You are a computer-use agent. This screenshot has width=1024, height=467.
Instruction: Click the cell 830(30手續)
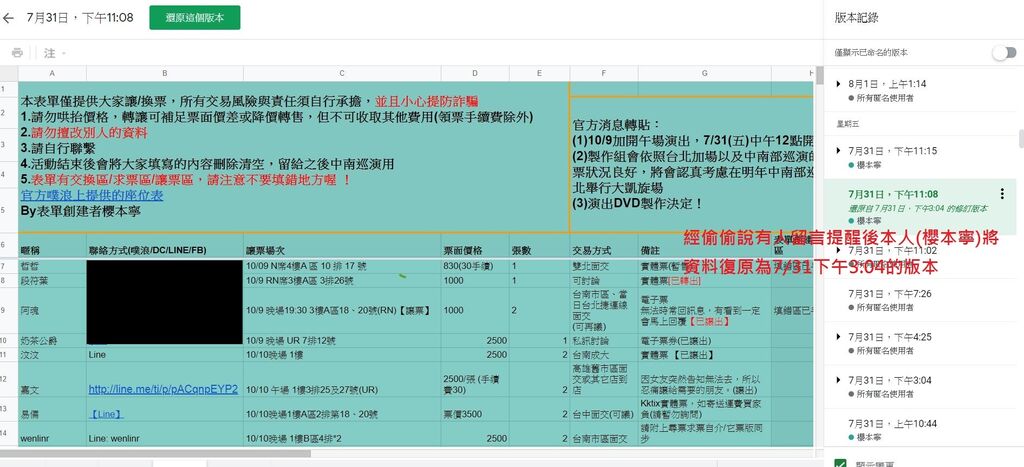click(x=475, y=266)
